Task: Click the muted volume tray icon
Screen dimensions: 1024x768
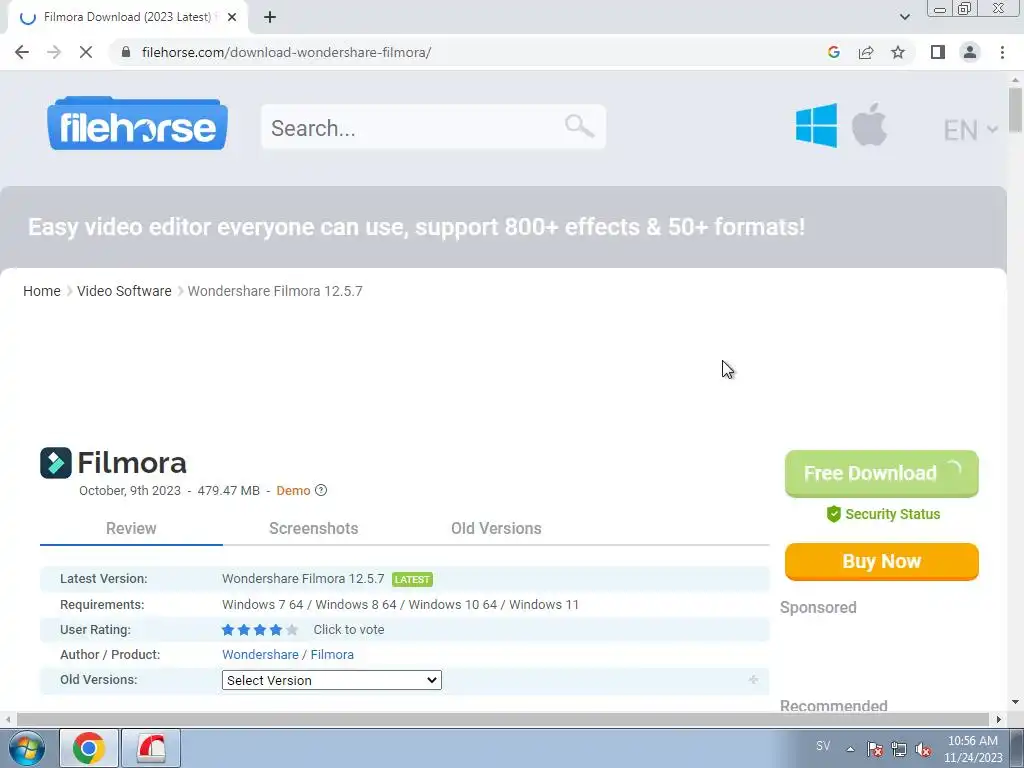Action: point(923,749)
